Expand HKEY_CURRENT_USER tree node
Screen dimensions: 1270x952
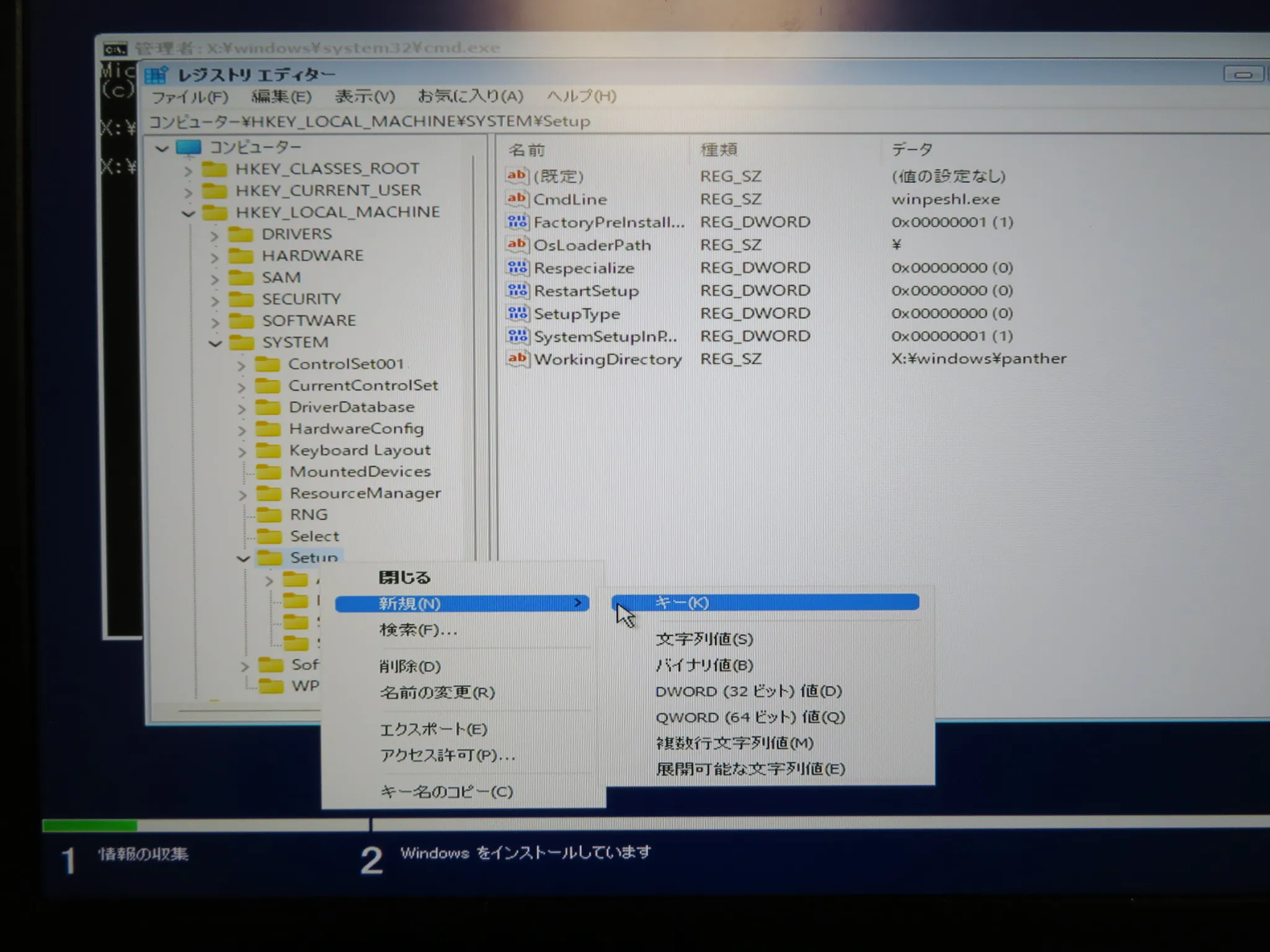188,192
